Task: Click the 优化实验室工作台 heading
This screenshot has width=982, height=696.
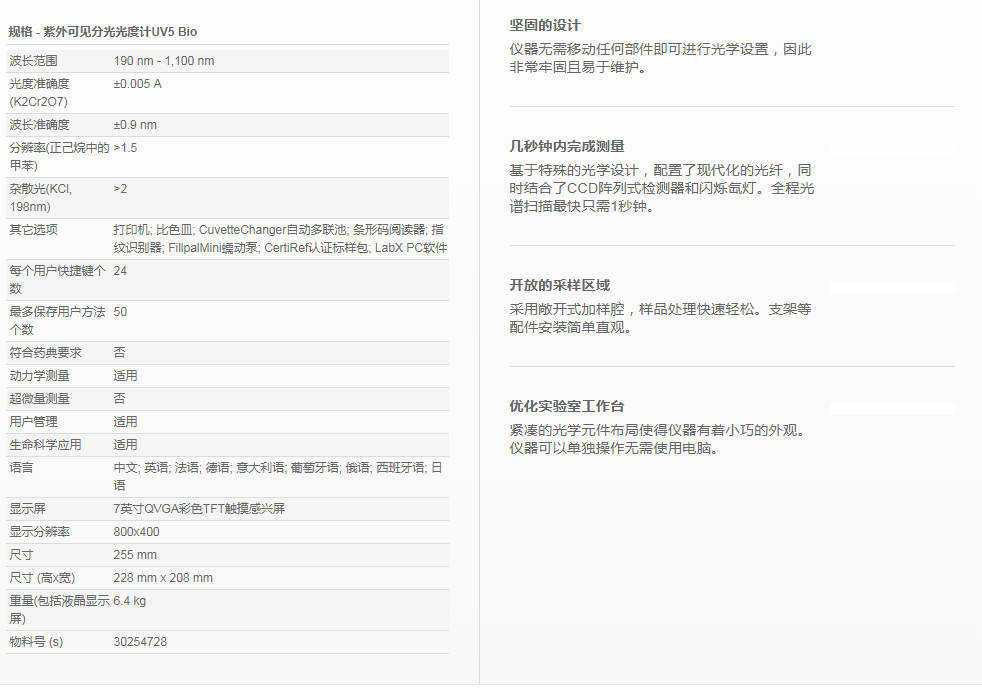Action: tap(567, 406)
